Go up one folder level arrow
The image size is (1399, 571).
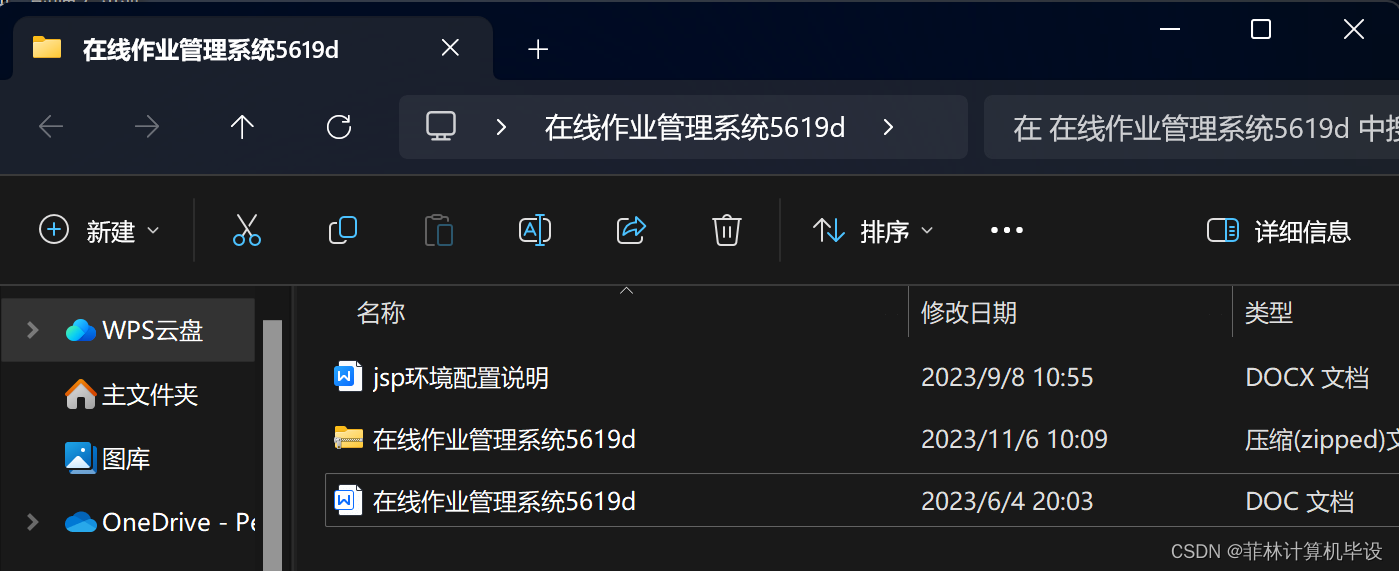pos(242,127)
